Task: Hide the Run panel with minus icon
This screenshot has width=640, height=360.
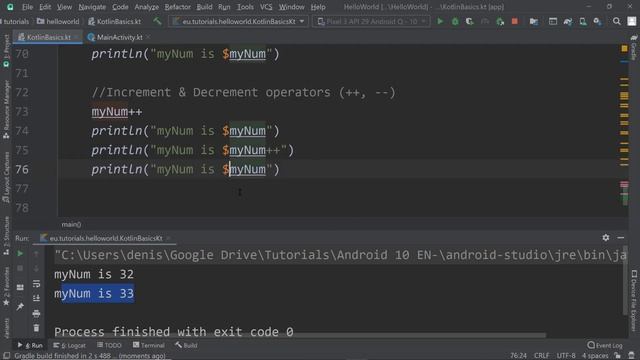Action: point(620,237)
